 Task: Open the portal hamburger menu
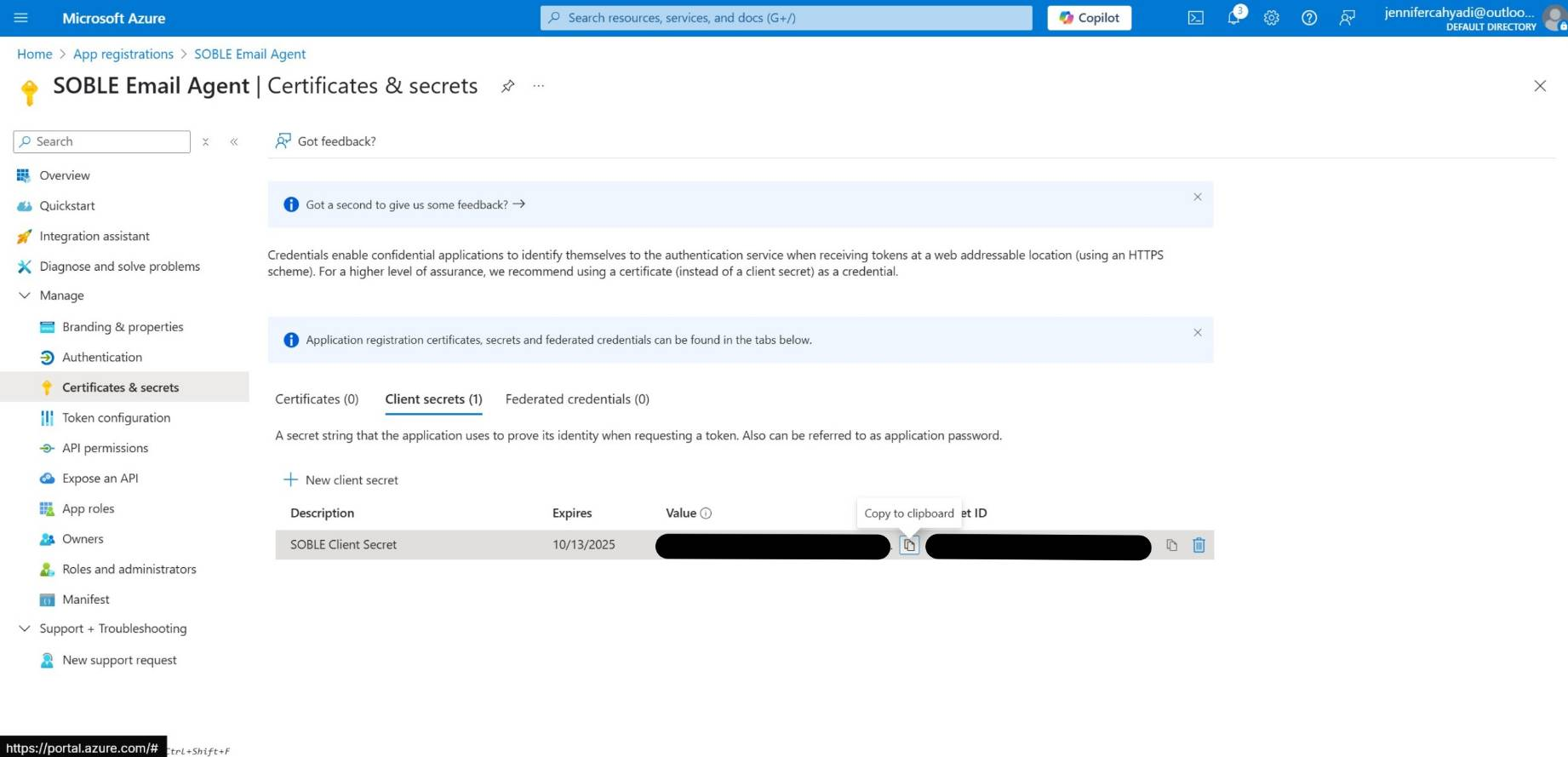tap(21, 18)
